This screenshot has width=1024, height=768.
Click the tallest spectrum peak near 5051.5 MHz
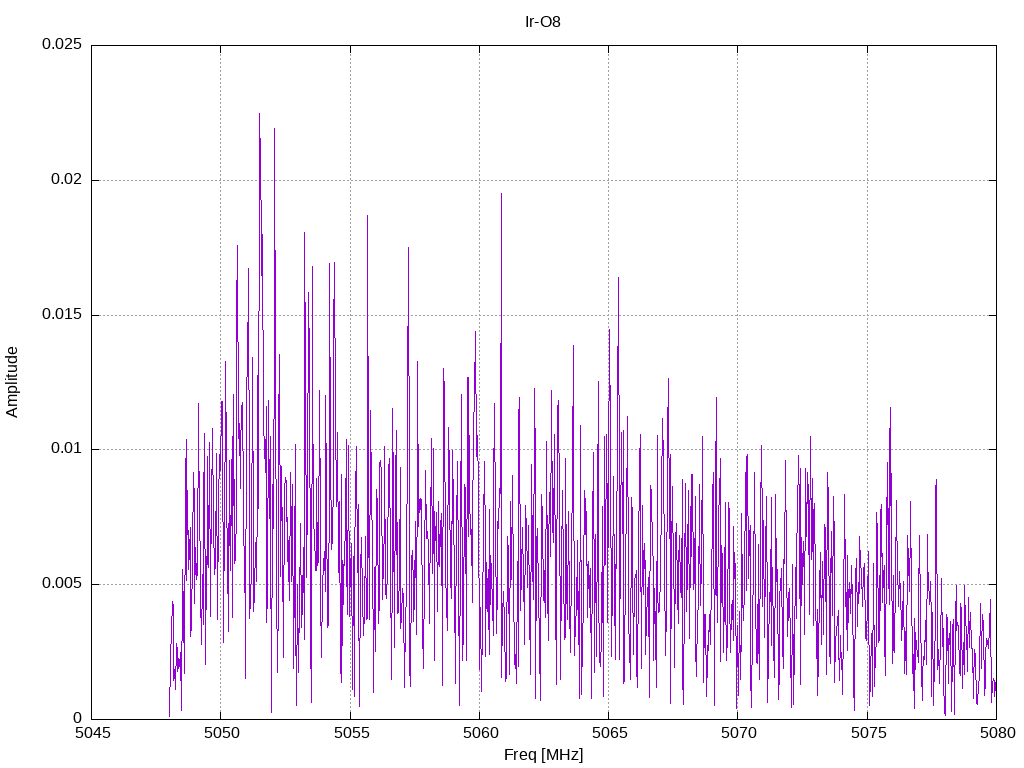259,114
